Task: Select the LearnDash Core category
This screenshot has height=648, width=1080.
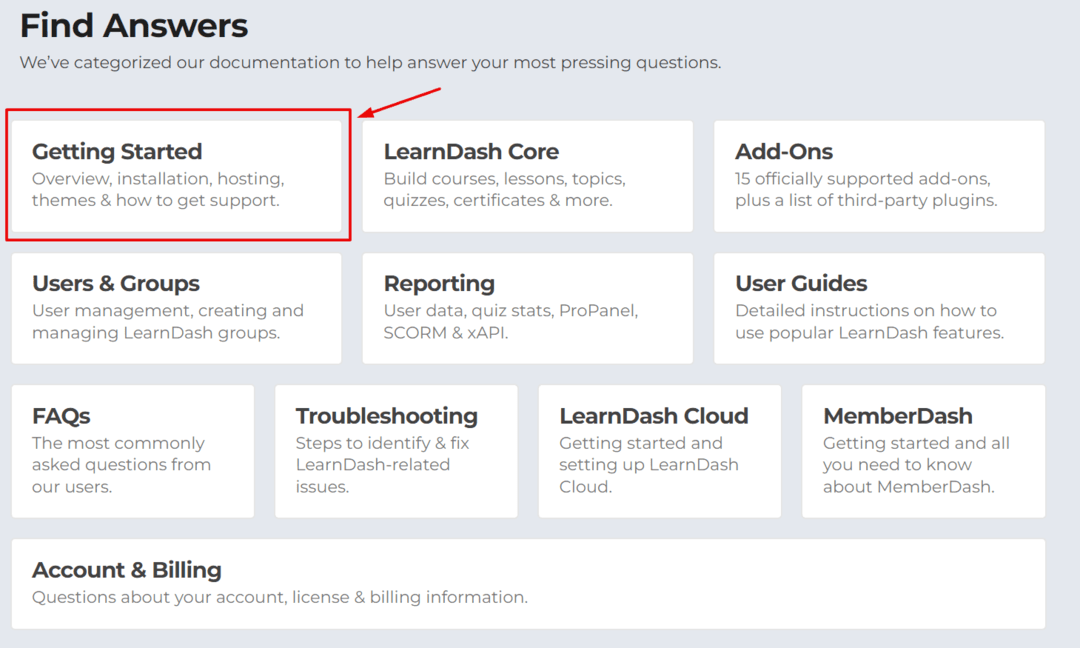Action: pyautogui.click(x=527, y=176)
